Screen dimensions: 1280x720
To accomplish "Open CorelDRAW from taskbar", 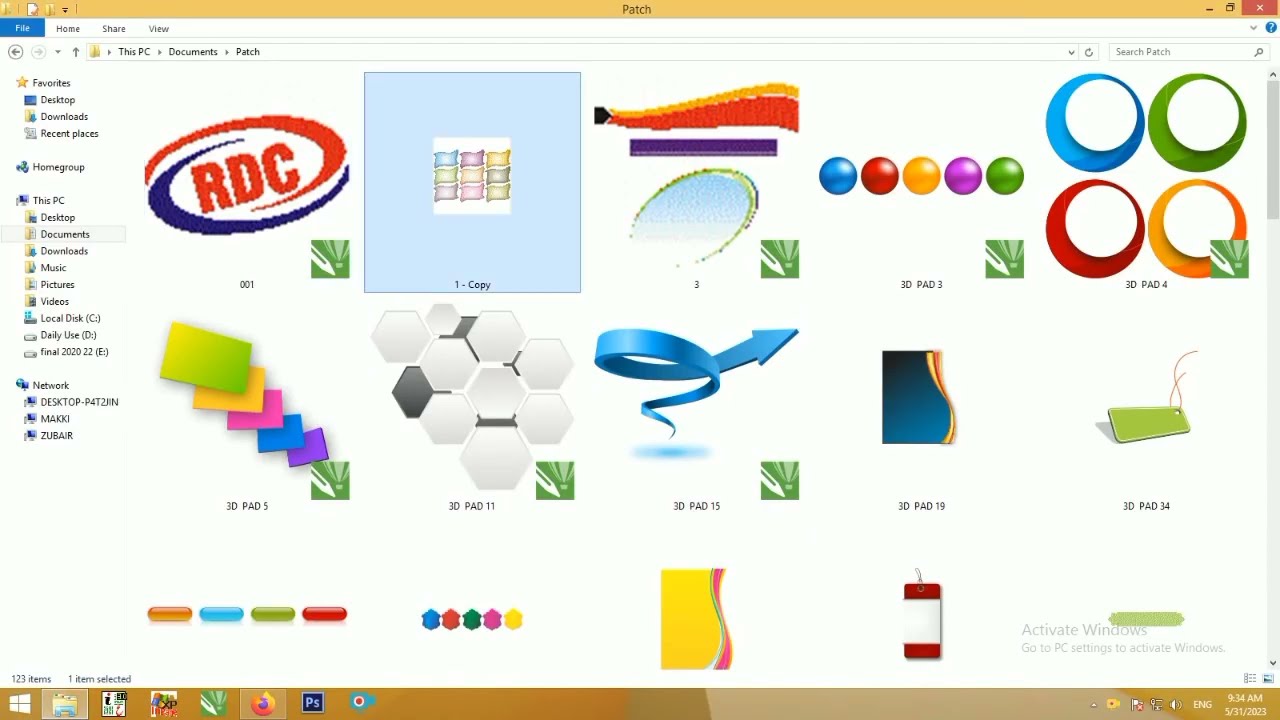I will click(x=213, y=704).
